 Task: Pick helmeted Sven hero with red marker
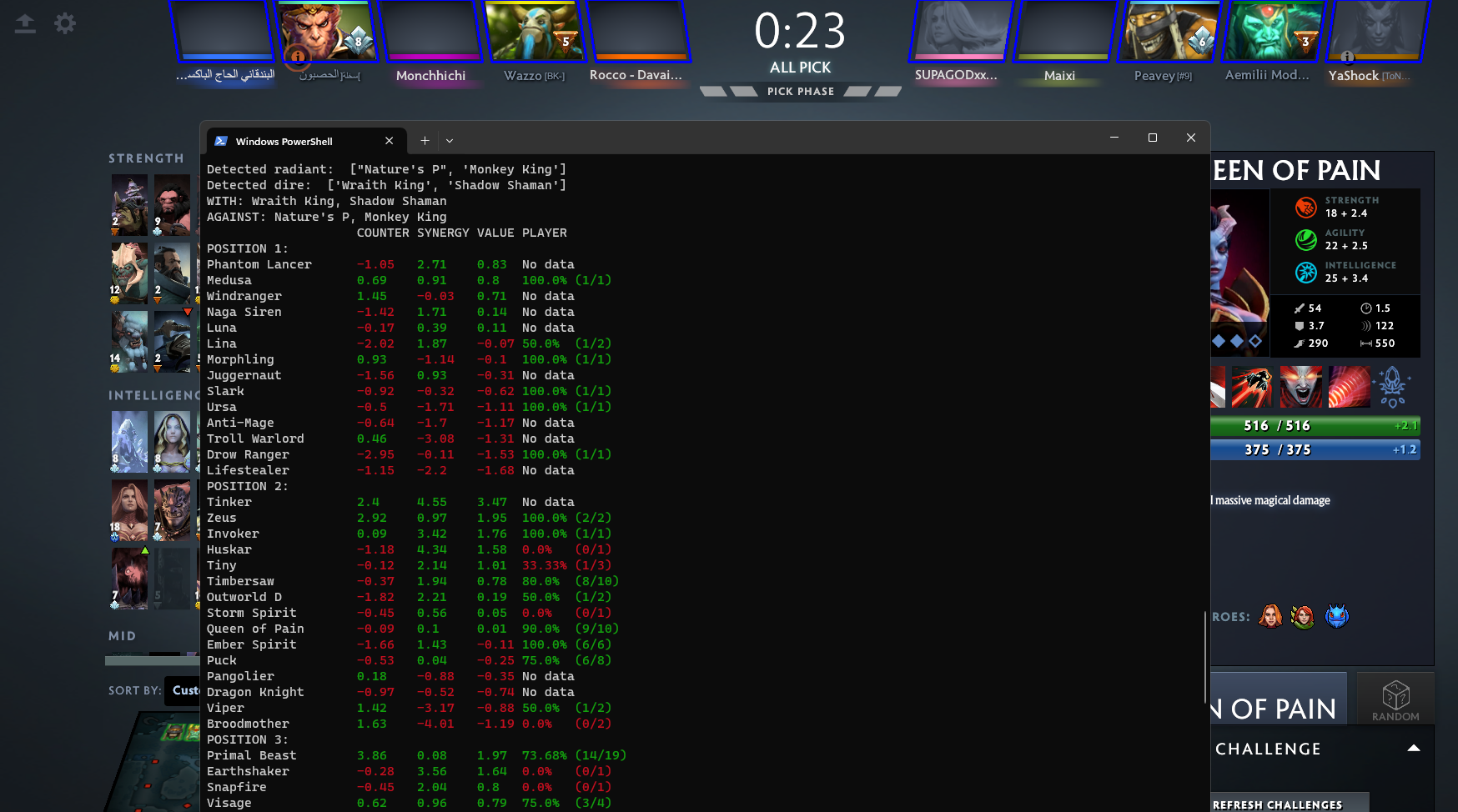pos(172,342)
